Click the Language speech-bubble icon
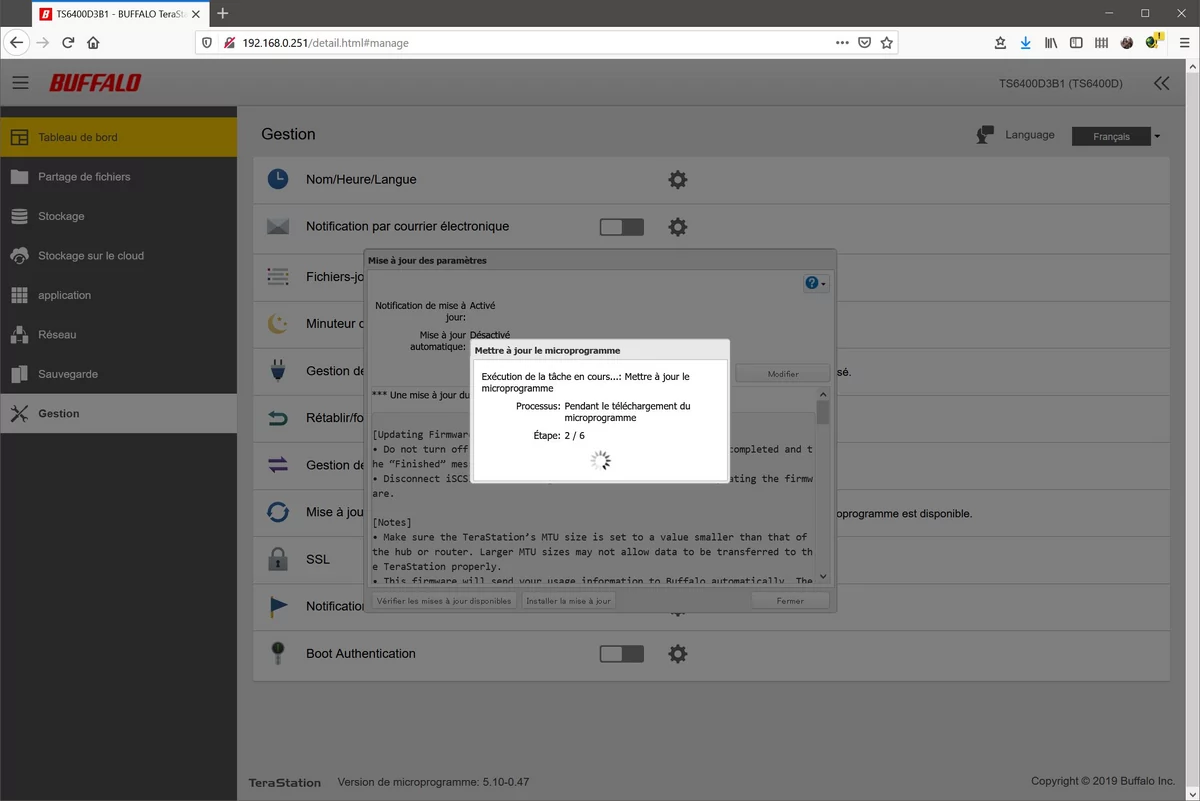 (x=985, y=135)
